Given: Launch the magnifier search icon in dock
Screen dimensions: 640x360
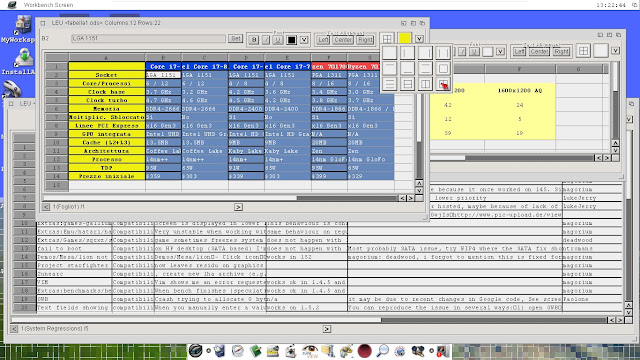Looking at the screenshot, I should [382, 351].
